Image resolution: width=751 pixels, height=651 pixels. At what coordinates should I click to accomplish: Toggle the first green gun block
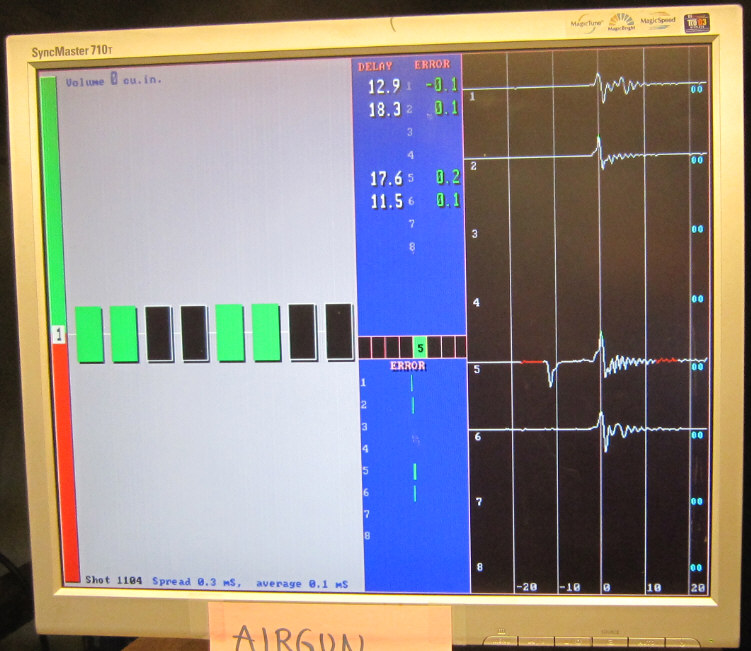click(x=89, y=334)
